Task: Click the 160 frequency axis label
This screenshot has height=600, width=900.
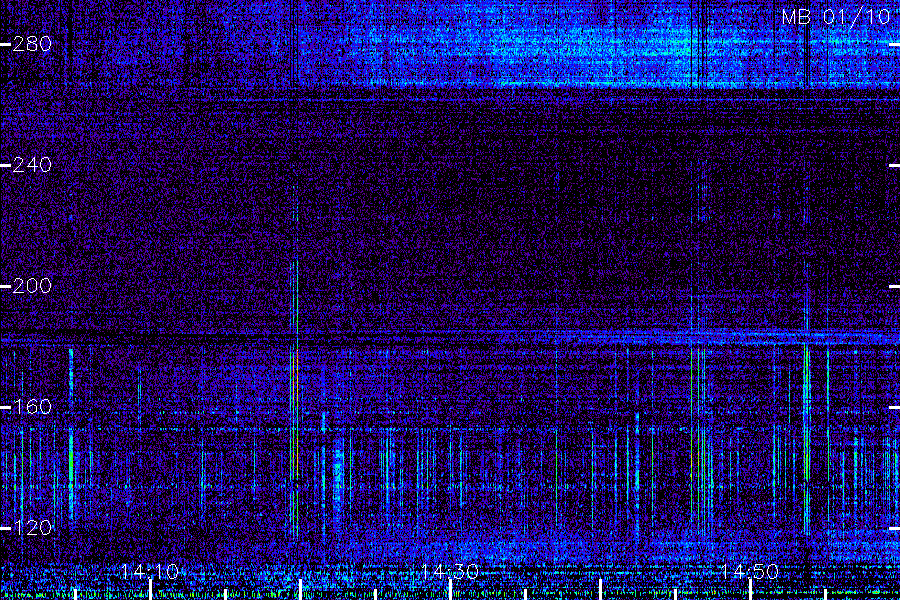Action: tap(32, 407)
